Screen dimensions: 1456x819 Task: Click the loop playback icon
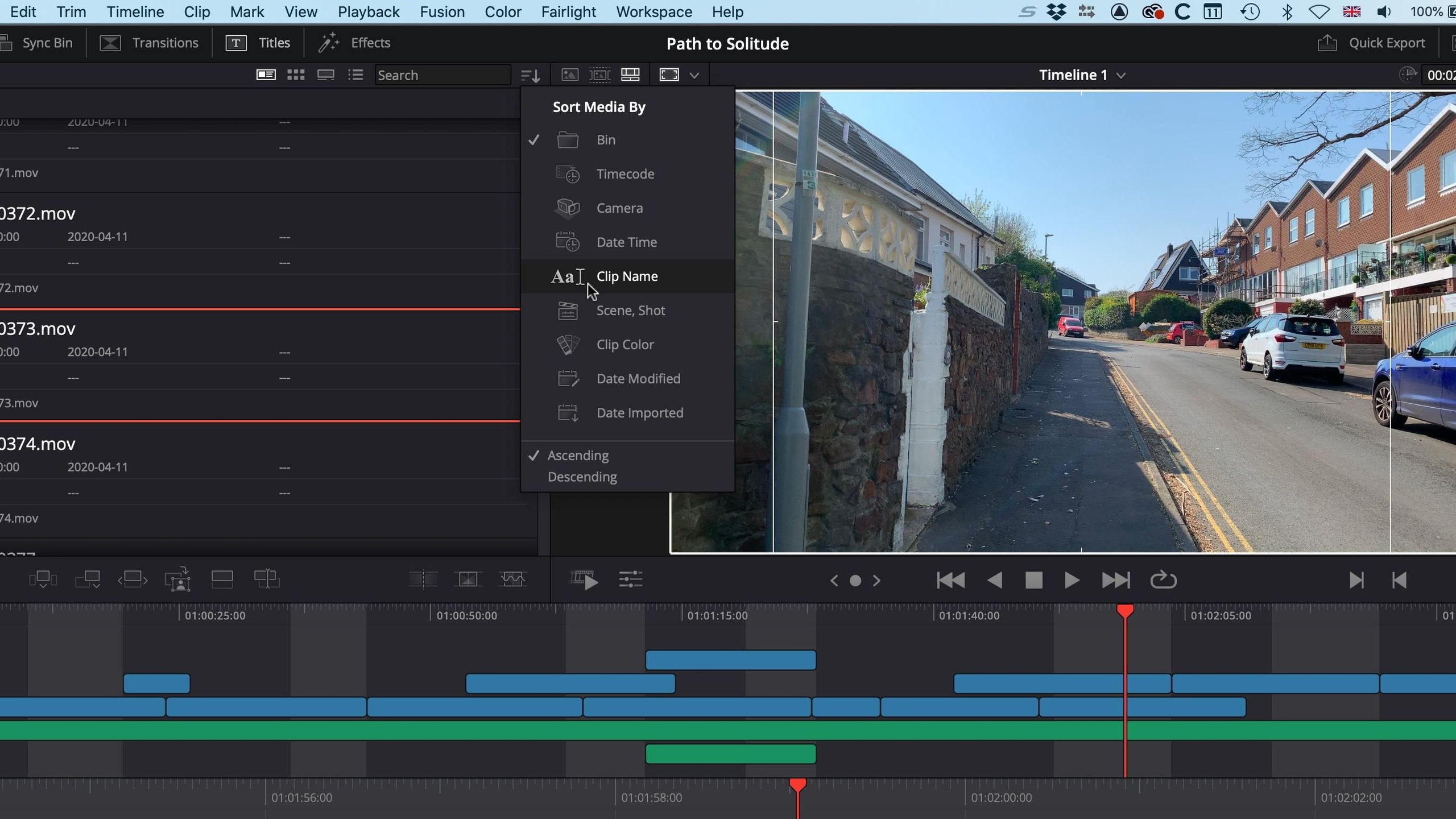point(1163,580)
